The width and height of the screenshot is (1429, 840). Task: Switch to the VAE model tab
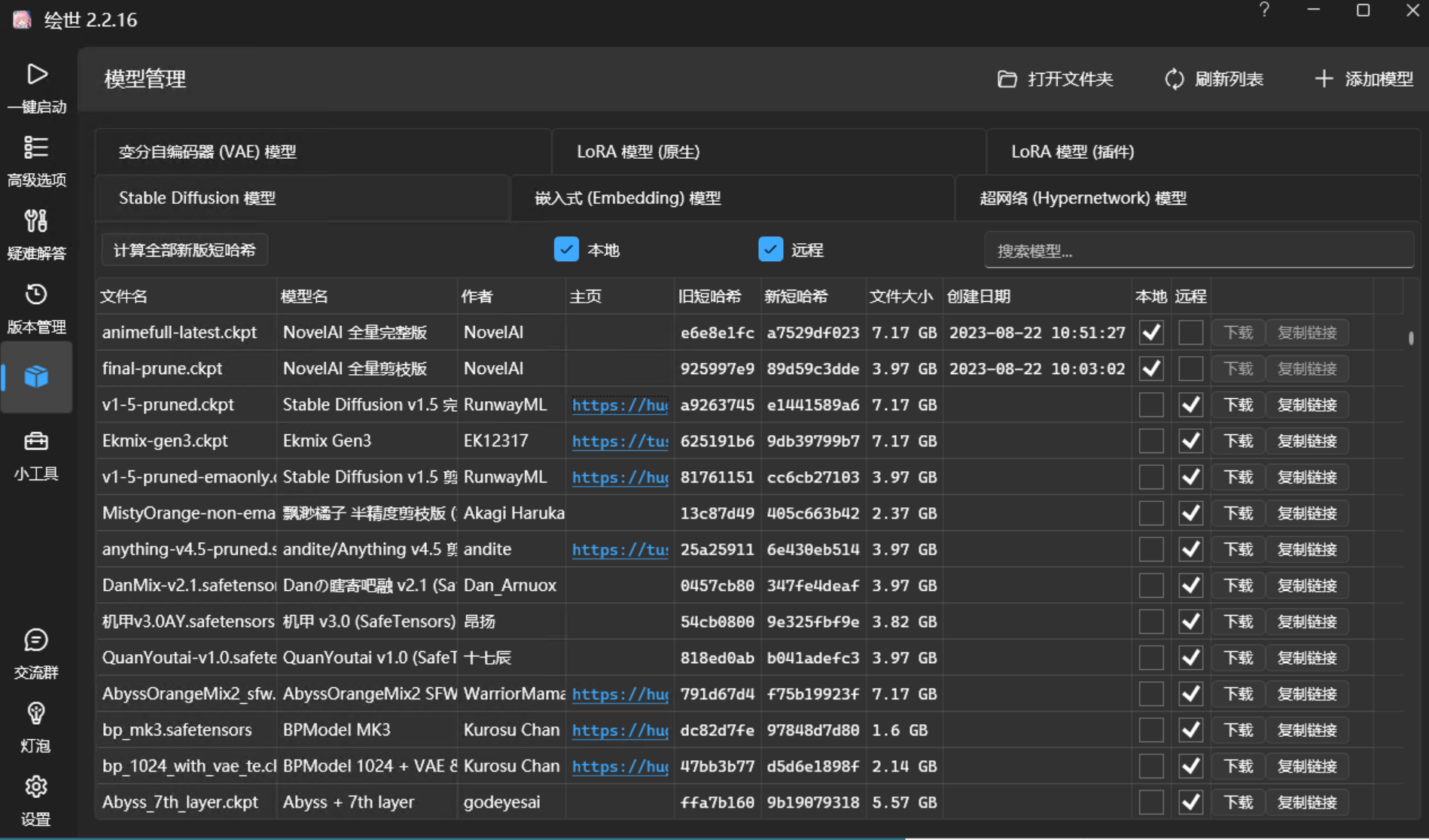tap(323, 151)
